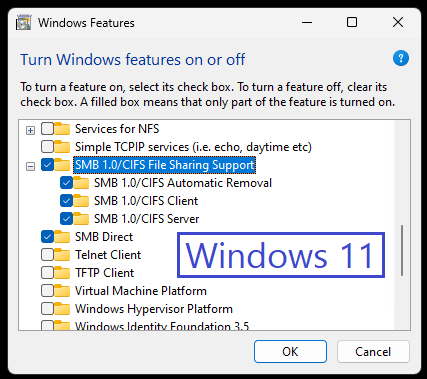Screen dimensions: 427x379
Task: Click the Simple TCPIP services folder icon
Action: [62, 147]
